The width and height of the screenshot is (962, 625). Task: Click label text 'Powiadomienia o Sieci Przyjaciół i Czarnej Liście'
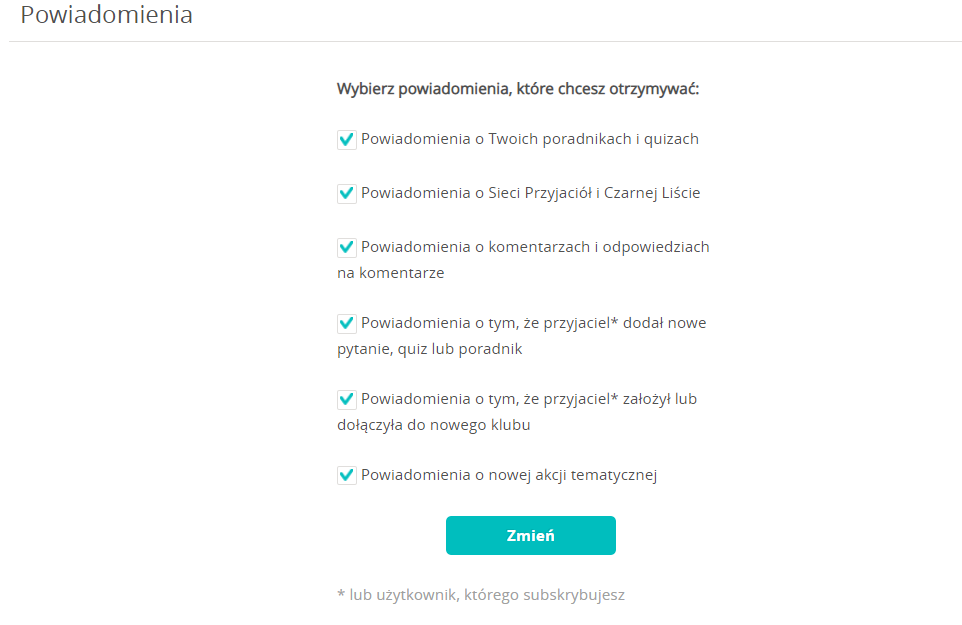tap(531, 193)
